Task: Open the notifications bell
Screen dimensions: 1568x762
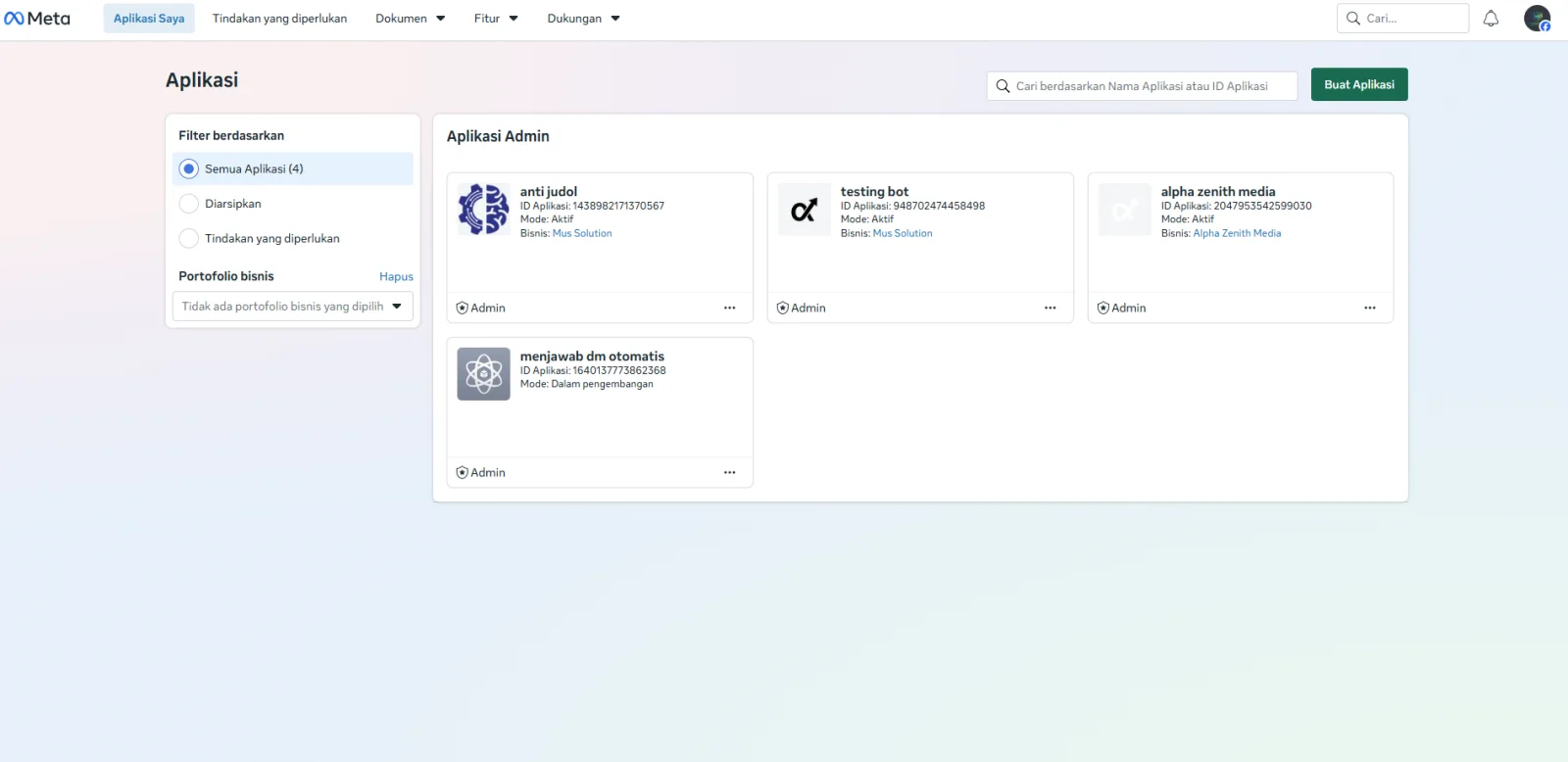Action: pos(1491,18)
